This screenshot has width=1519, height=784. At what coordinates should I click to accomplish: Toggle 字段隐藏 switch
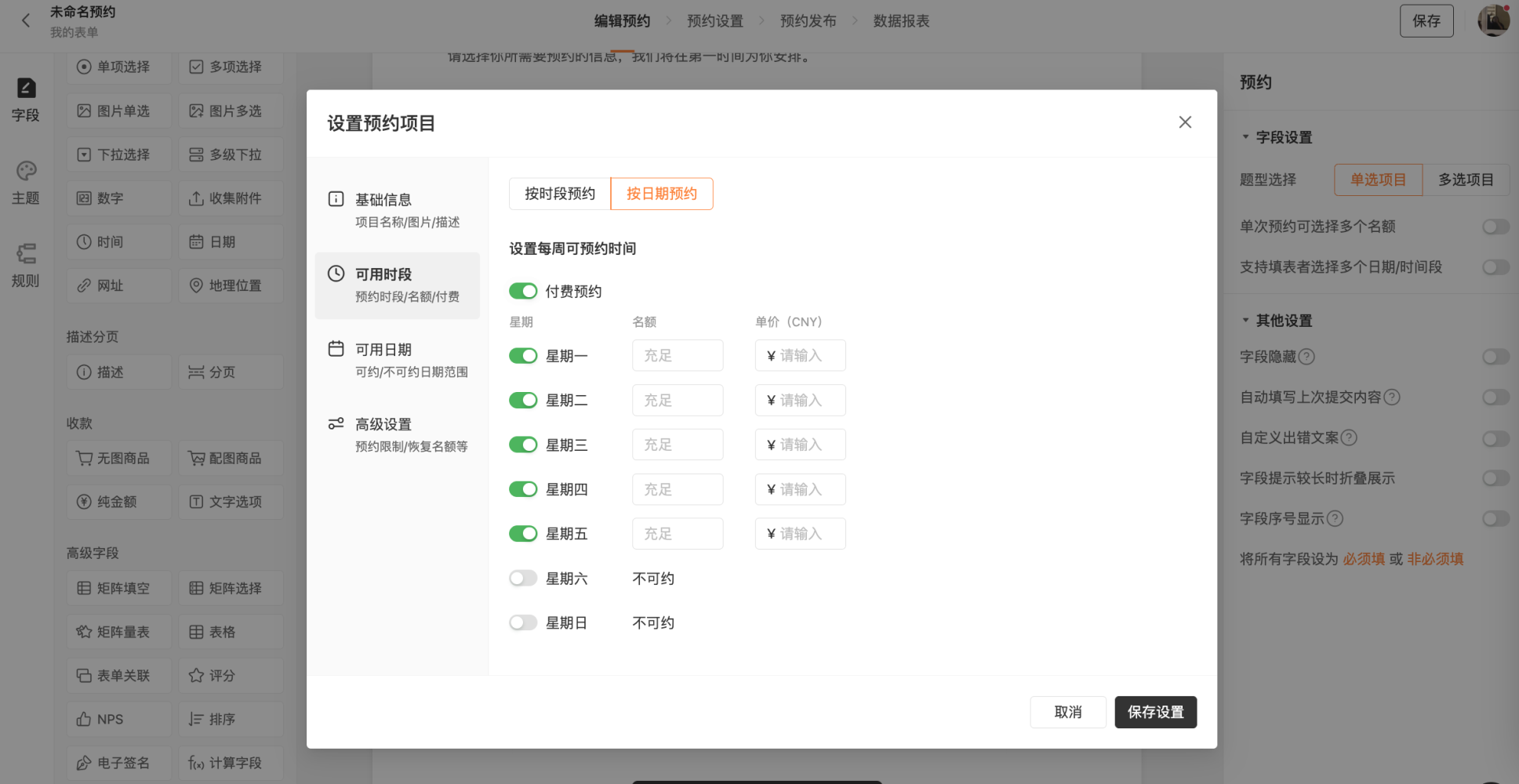point(1495,357)
